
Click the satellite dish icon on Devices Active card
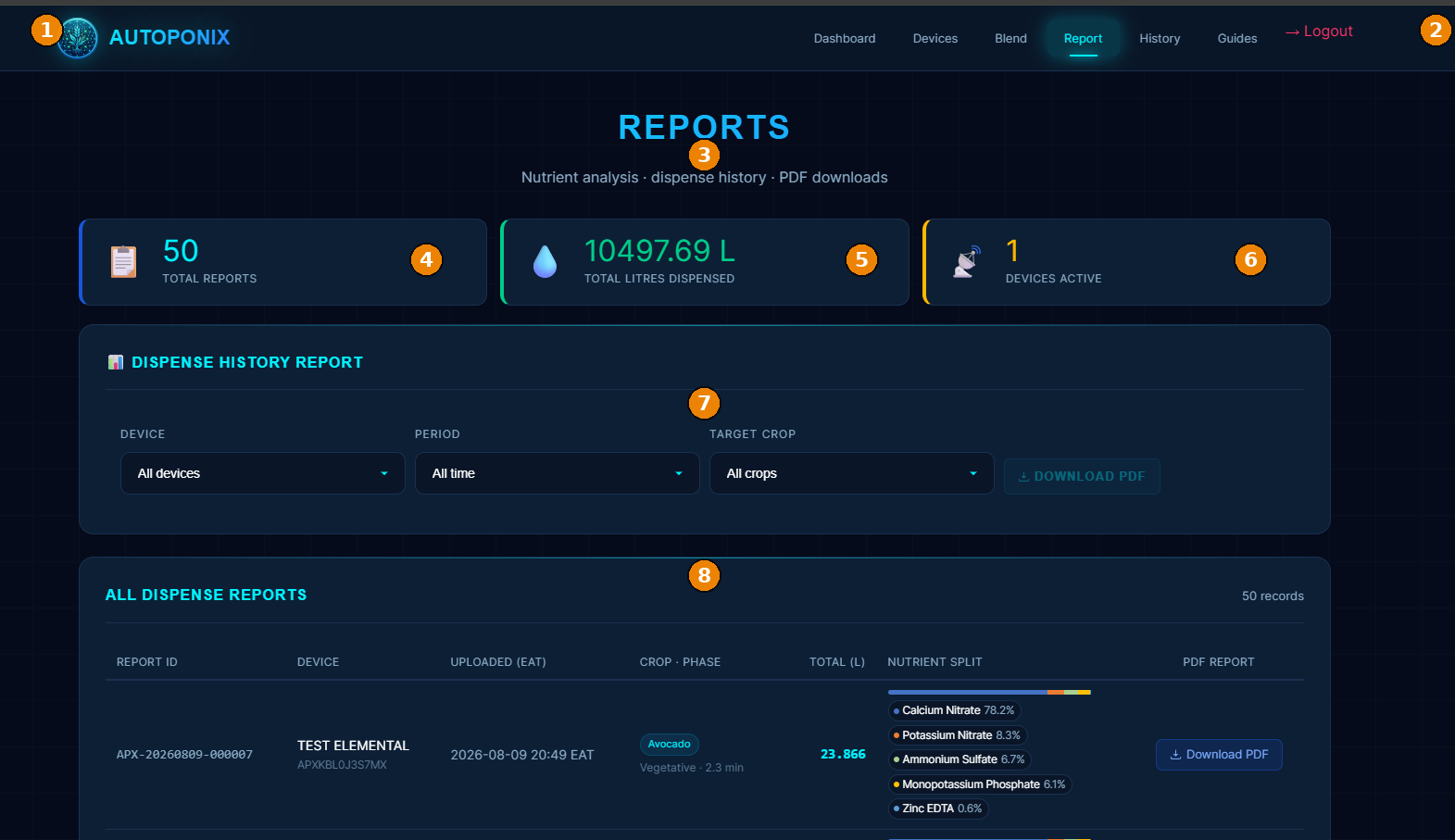967,262
